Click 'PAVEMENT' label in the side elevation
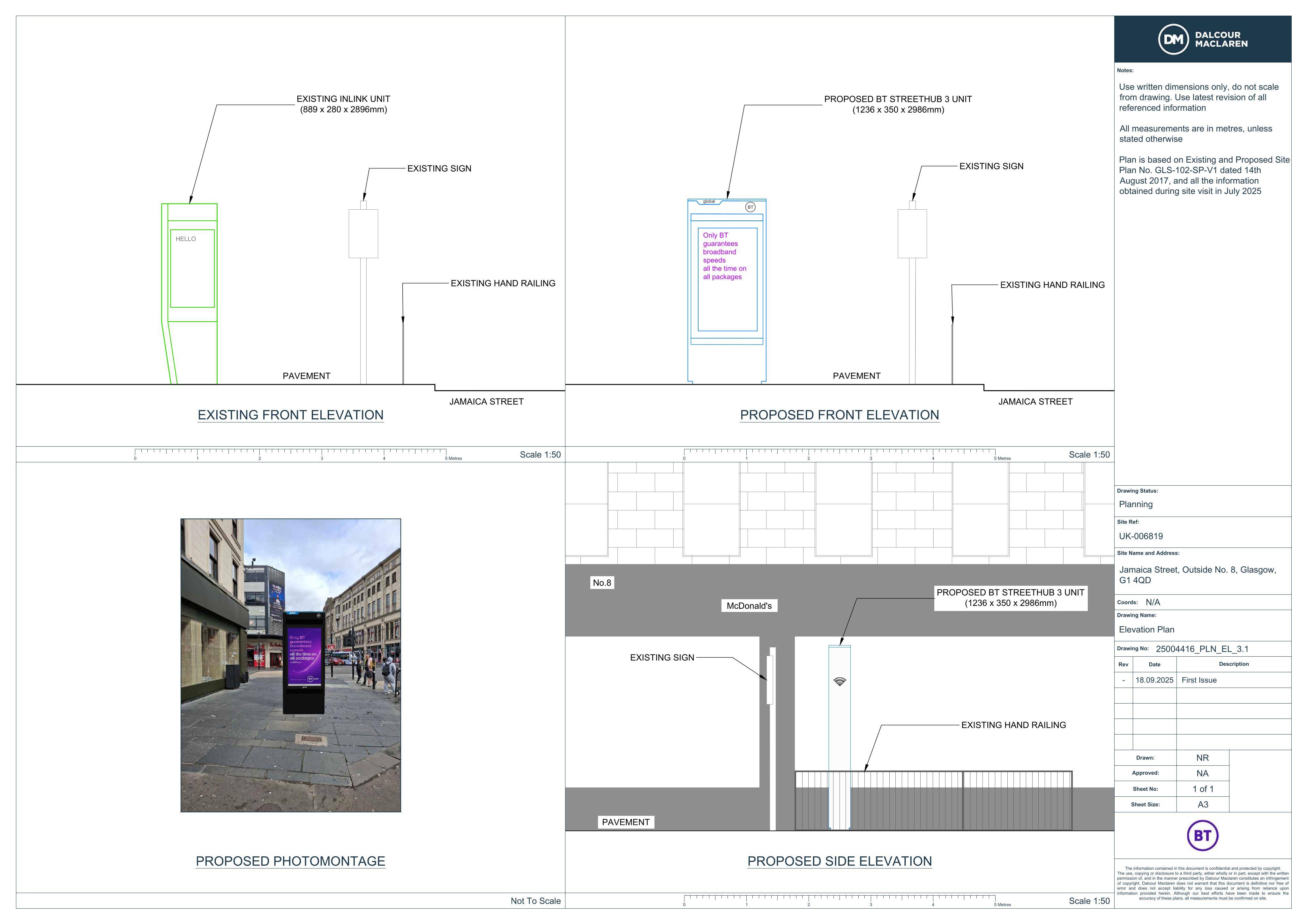Viewport: 1307px width, 924px height. click(x=626, y=822)
